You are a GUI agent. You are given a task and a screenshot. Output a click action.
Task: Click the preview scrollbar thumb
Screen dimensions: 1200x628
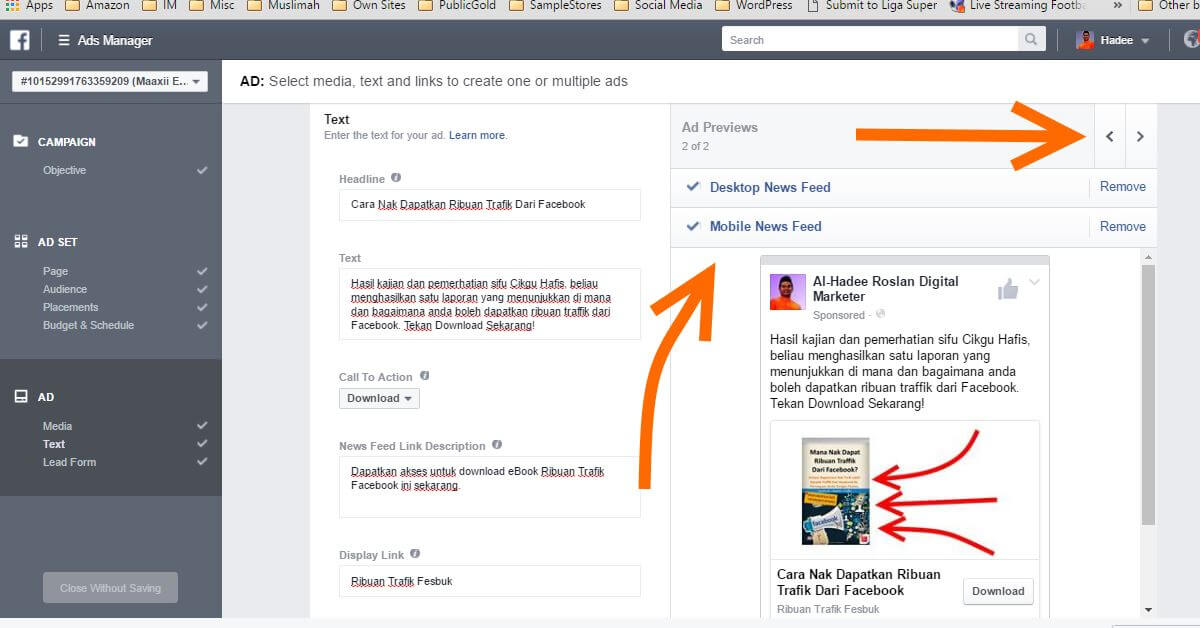(1148, 395)
